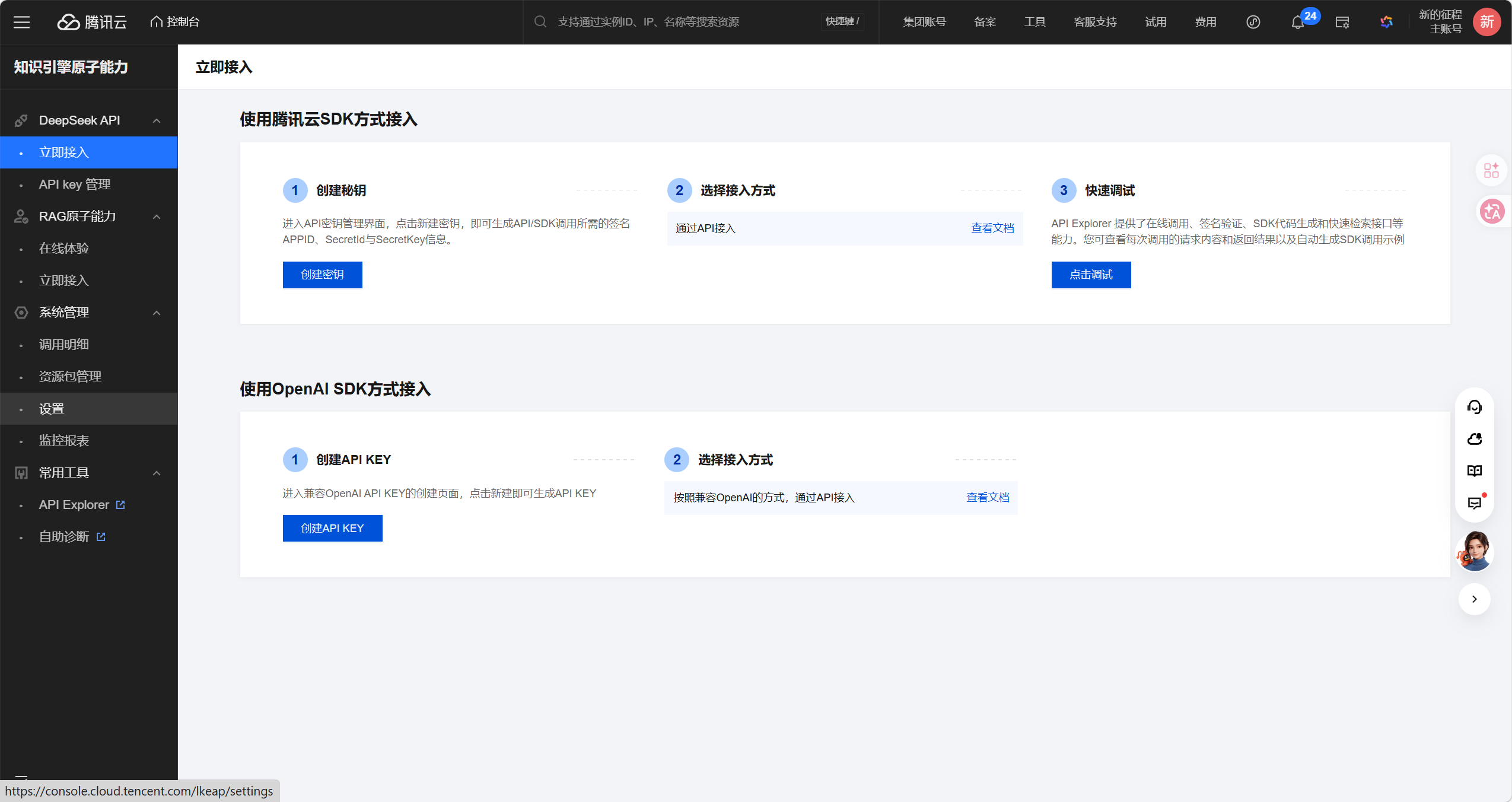Click the 创建API KEY button
1512x802 pixels.
[x=332, y=529]
